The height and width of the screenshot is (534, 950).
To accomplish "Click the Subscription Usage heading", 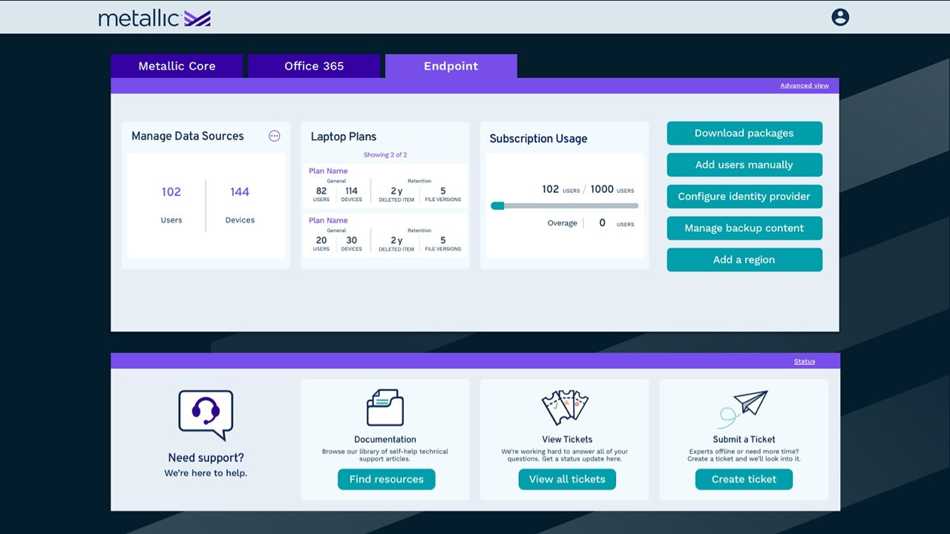I will coord(538,139).
